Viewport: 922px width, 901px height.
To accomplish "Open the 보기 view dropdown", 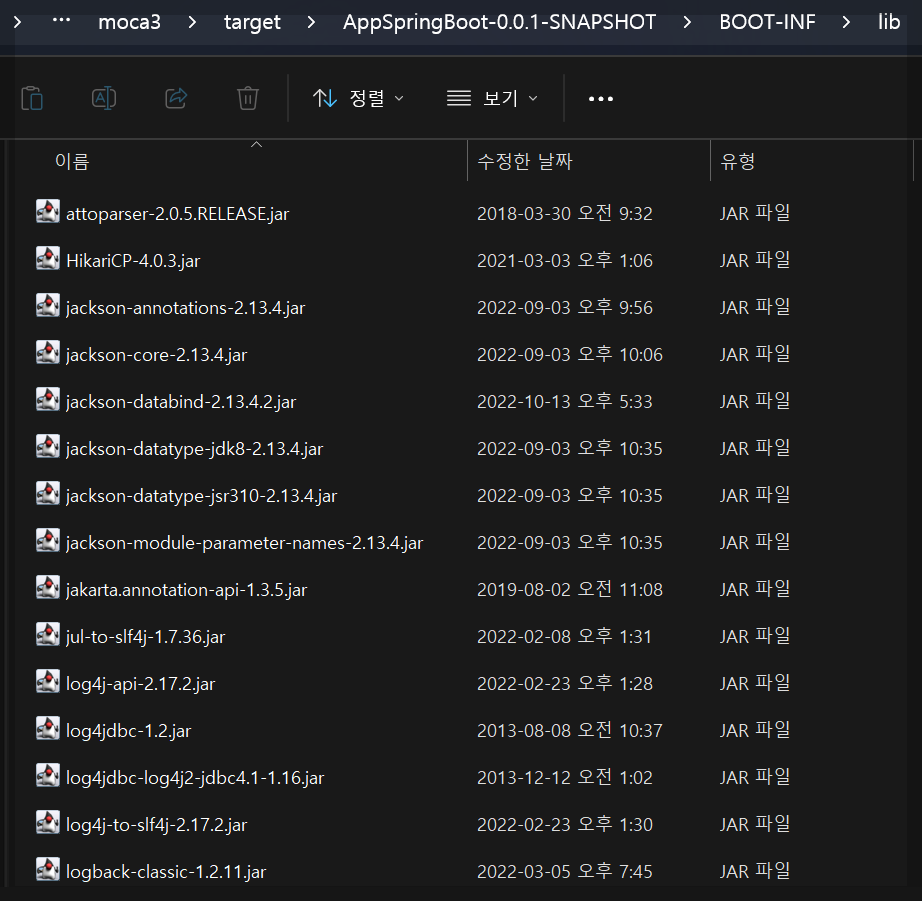I will click(492, 98).
